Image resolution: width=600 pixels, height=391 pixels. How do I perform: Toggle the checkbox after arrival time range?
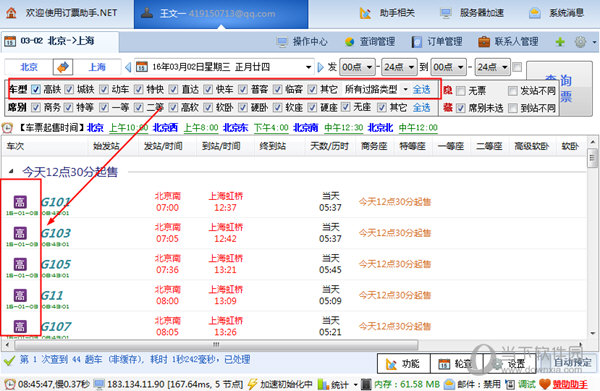coord(517,67)
